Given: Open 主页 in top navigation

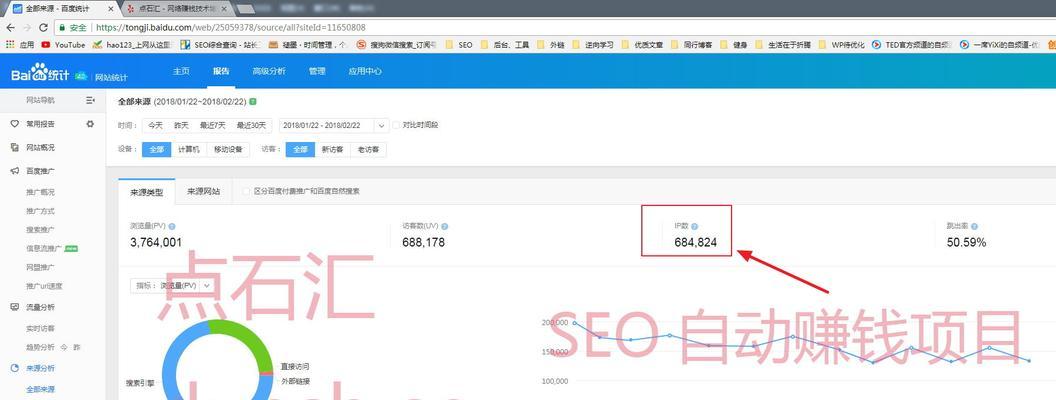Looking at the screenshot, I should pyautogui.click(x=181, y=71).
